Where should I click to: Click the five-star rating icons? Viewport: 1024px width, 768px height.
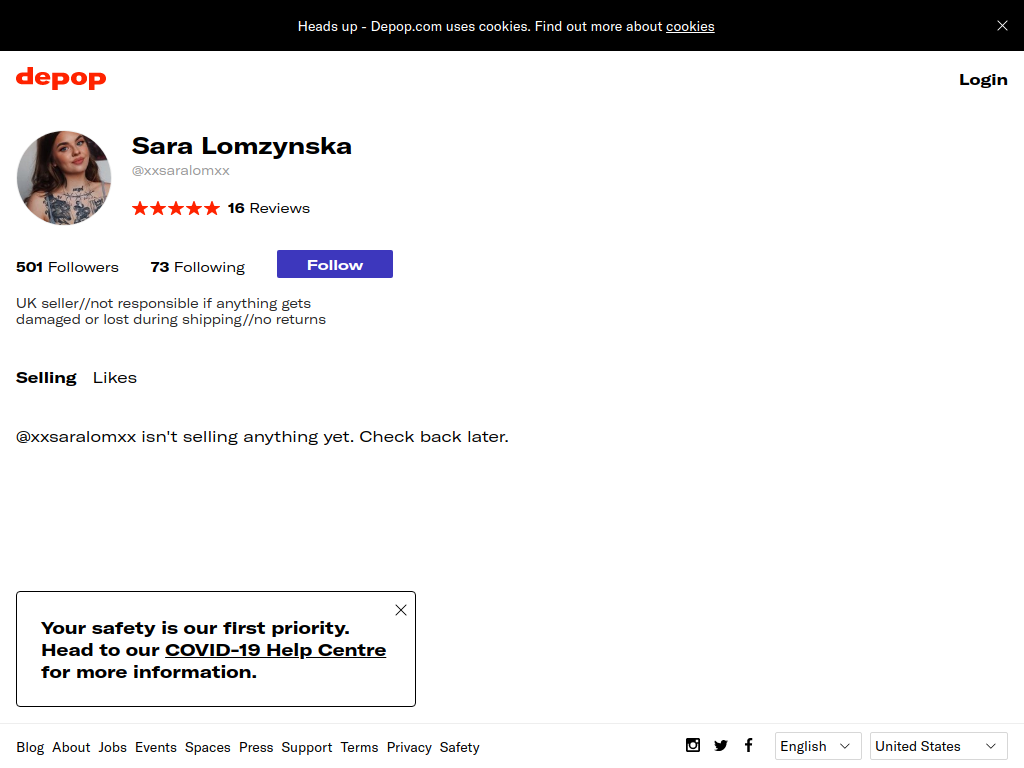(x=176, y=208)
